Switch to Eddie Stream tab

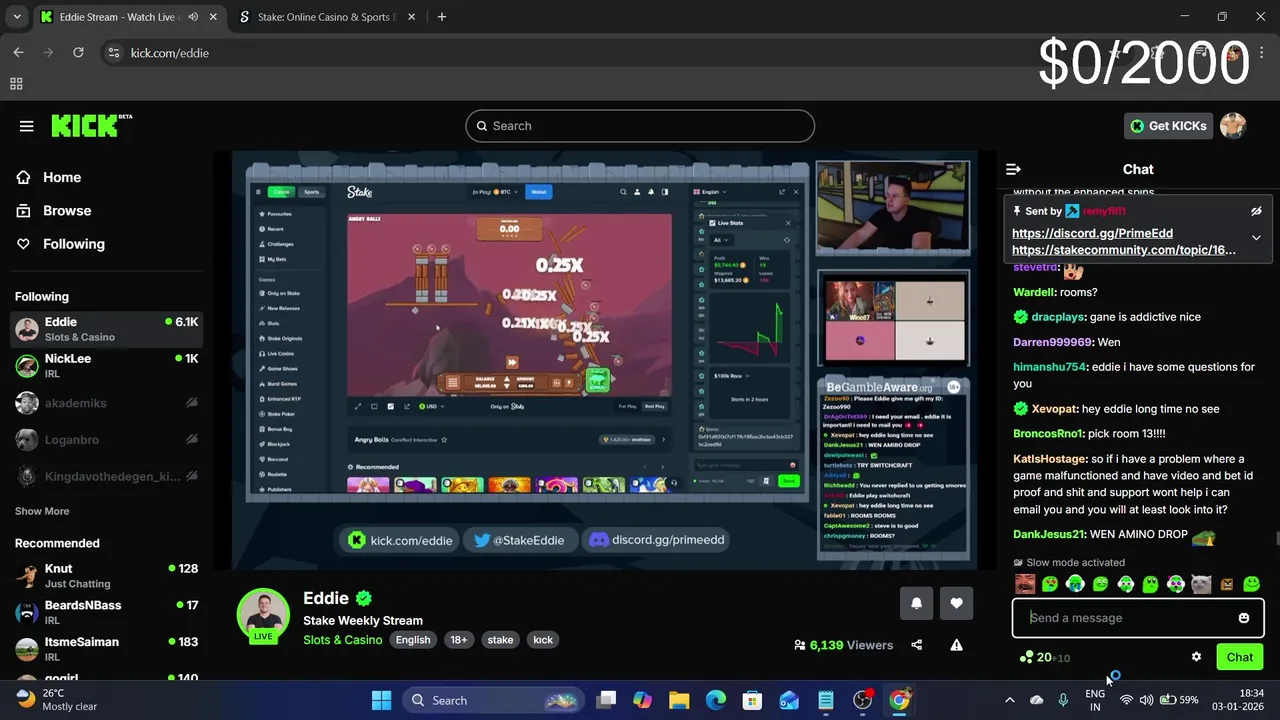click(128, 17)
